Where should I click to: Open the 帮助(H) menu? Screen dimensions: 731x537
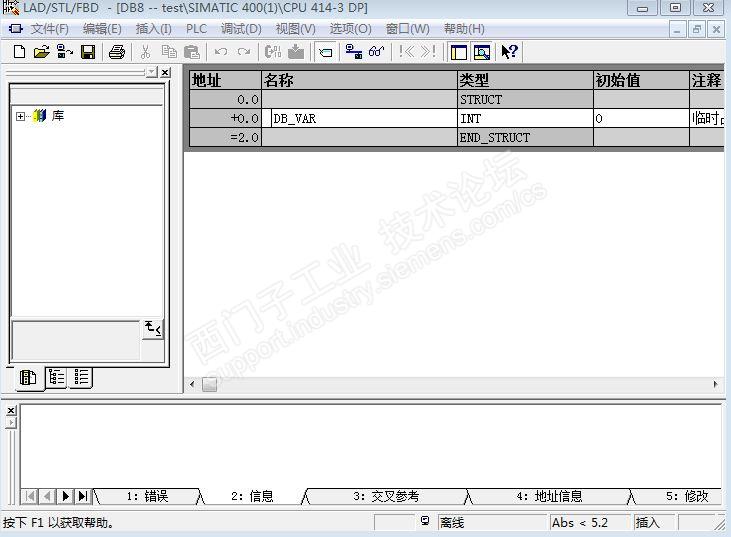(464, 29)
